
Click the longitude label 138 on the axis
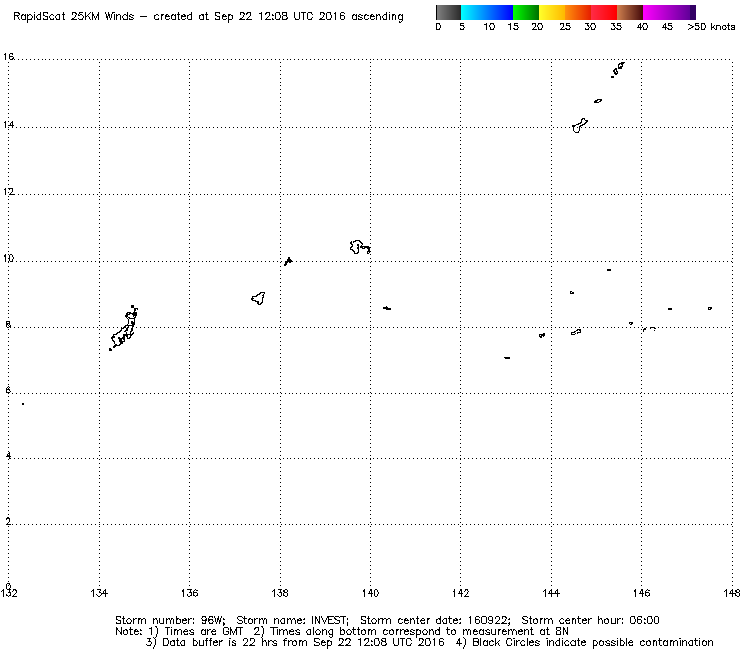point(280,593)
